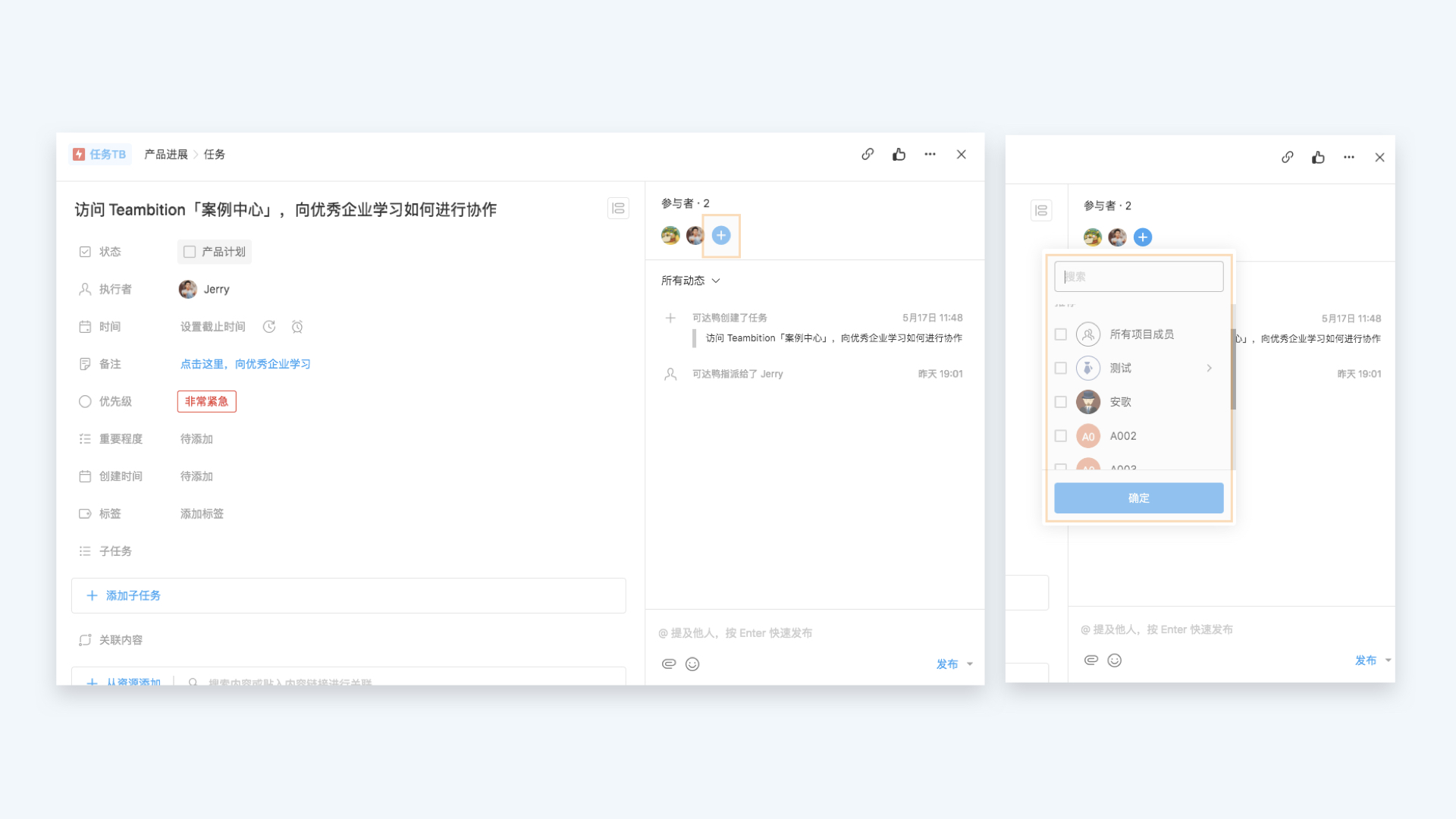The image size is (1456, 819).
Task: Open 产品进展 breadcrumb
Action: pos(166,154)
